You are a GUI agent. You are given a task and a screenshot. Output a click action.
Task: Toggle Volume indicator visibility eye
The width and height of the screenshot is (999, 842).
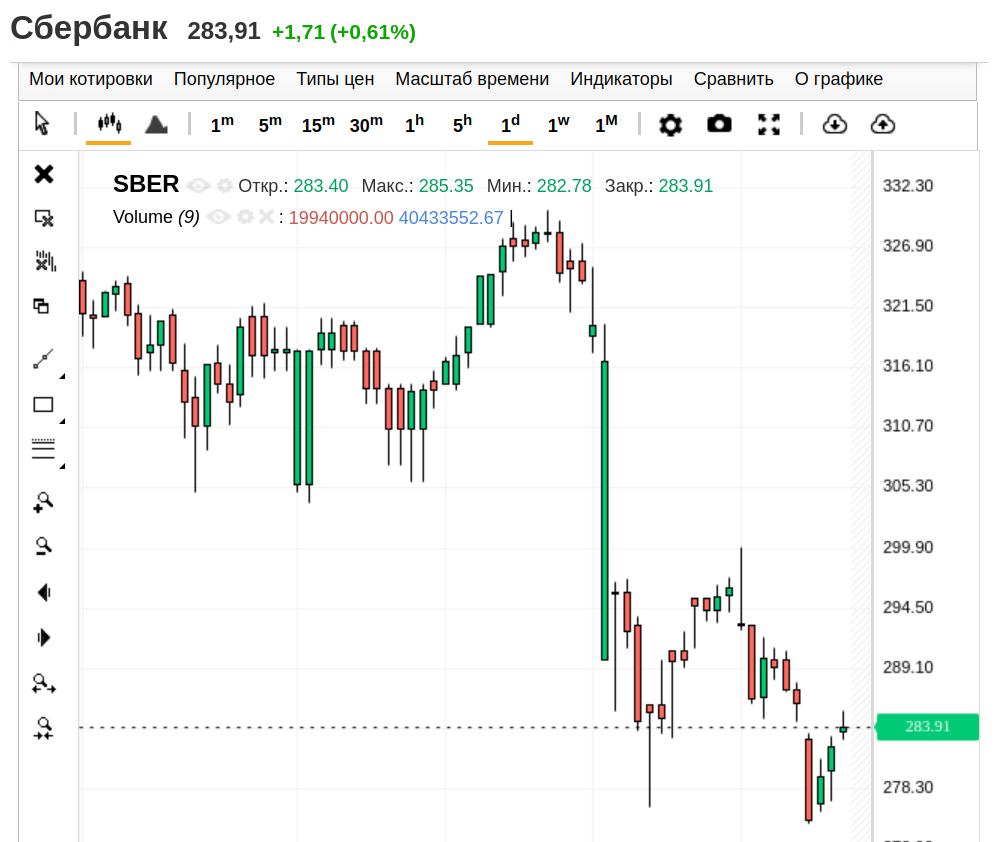pyautogui.click(x=219, y=217)
